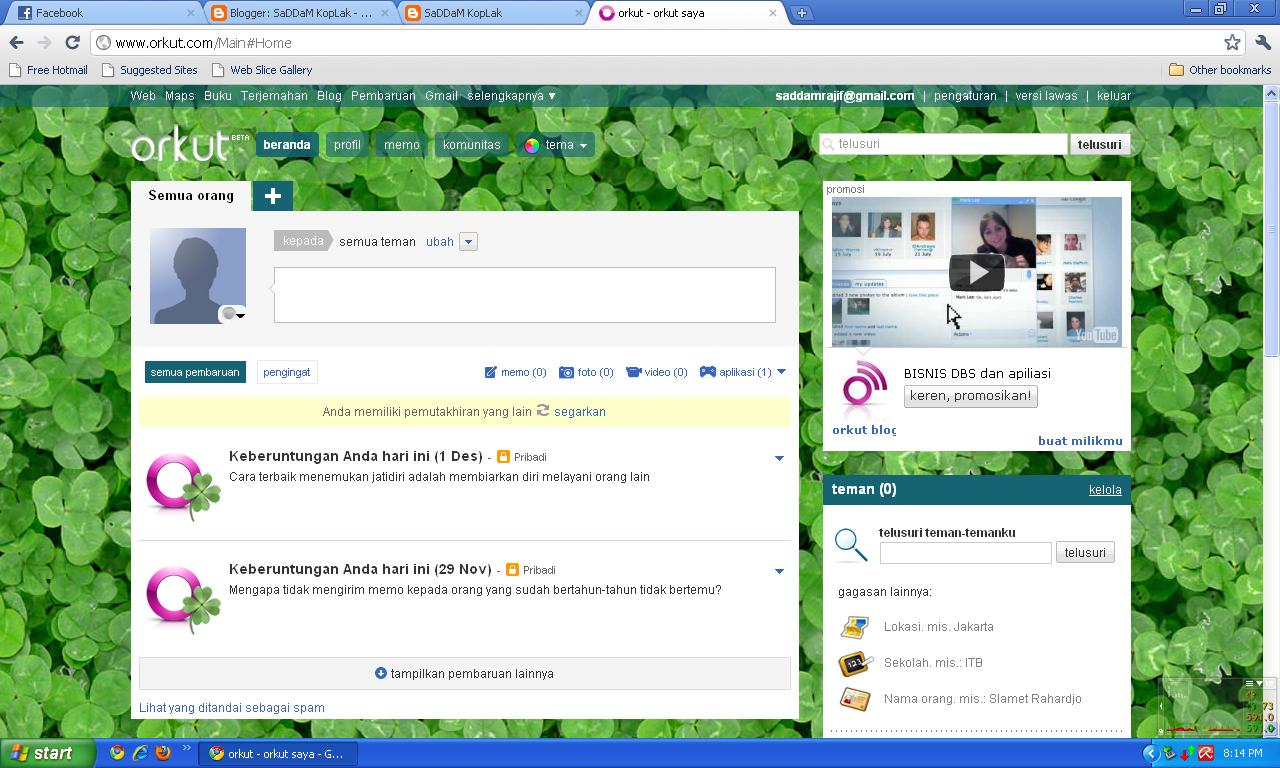Click the Lokasi suggestion icon
The width and height of the screenshot is (1280, 768).
pyautogui.click(x=855, y=627)
